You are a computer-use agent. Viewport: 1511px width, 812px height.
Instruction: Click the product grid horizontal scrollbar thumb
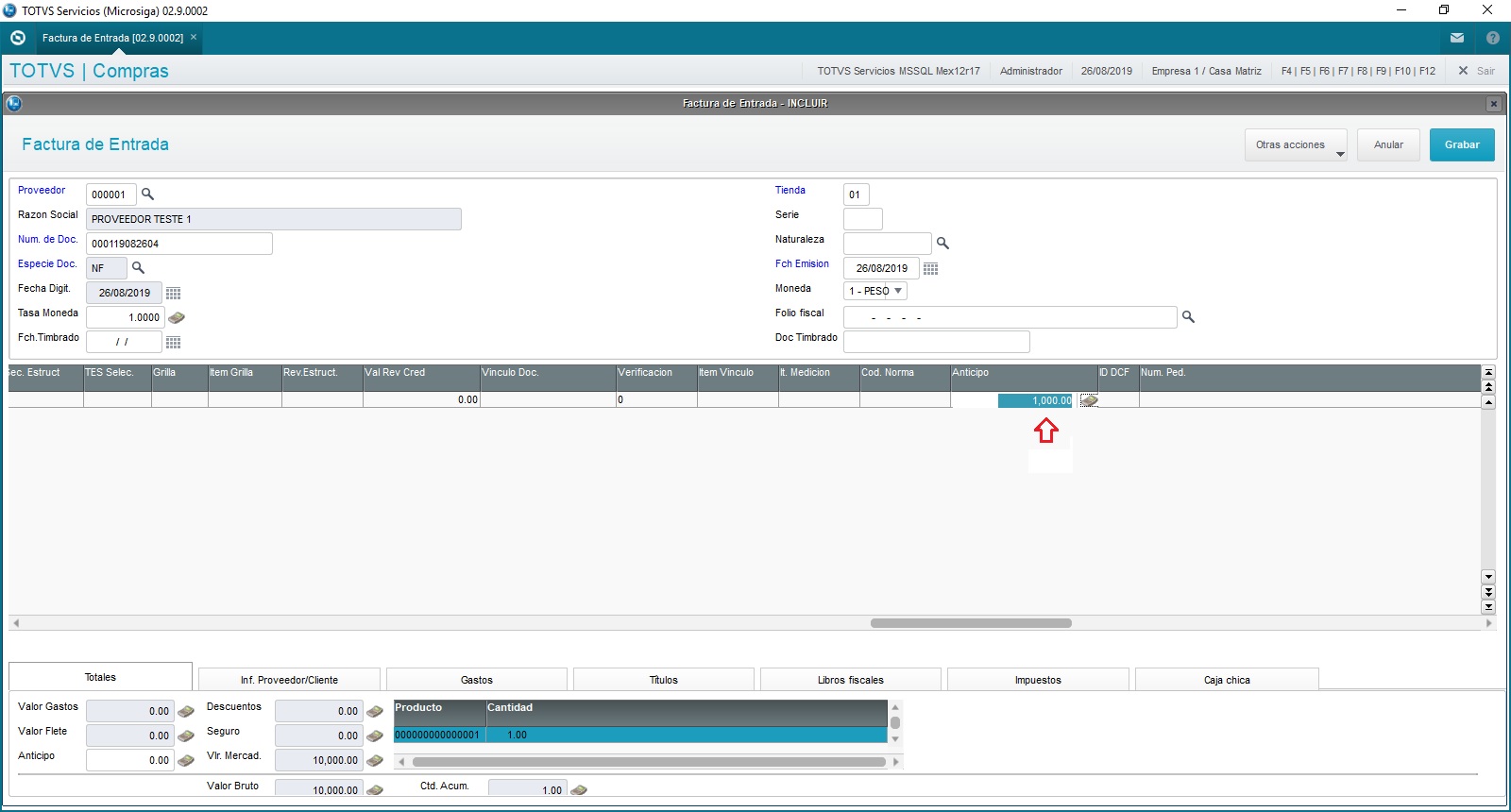(x=650, y=761)
